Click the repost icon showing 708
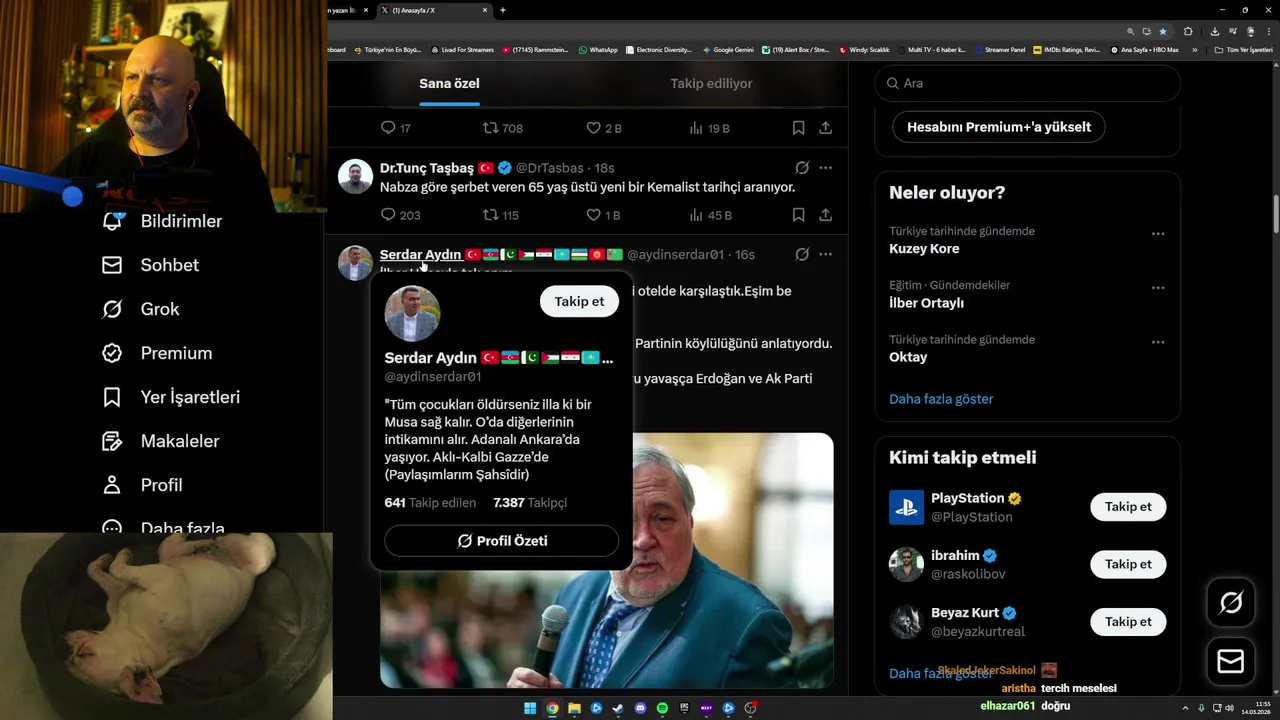The image size is (1280, 720). 490,128
